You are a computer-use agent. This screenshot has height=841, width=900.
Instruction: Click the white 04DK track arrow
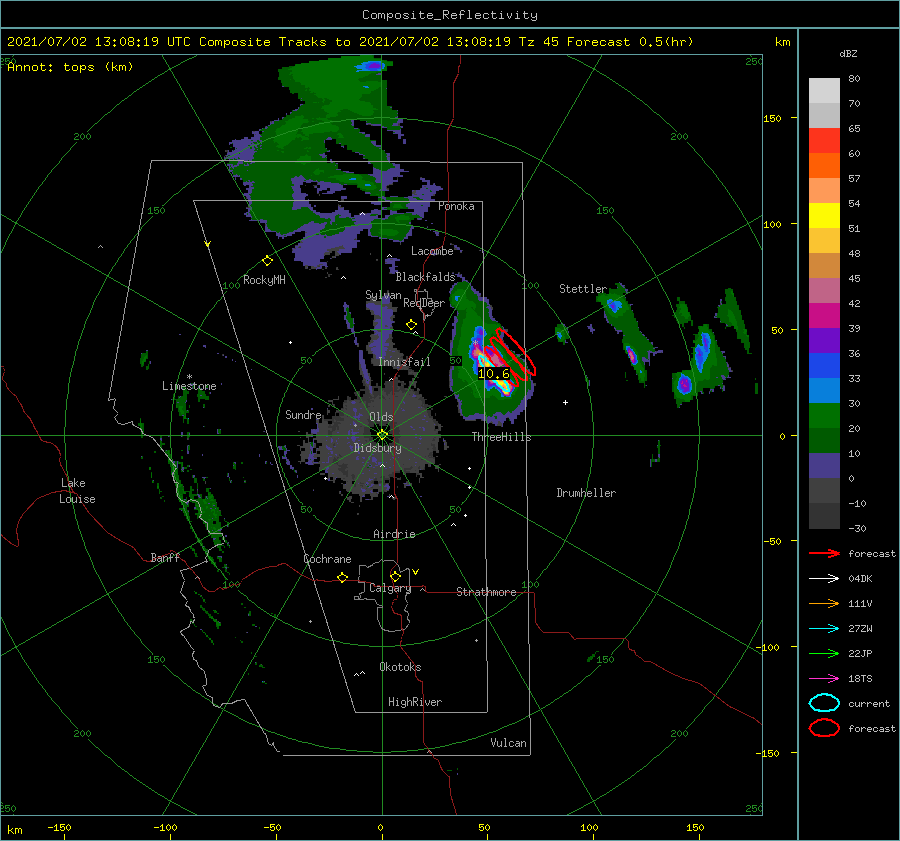[824, 578]
